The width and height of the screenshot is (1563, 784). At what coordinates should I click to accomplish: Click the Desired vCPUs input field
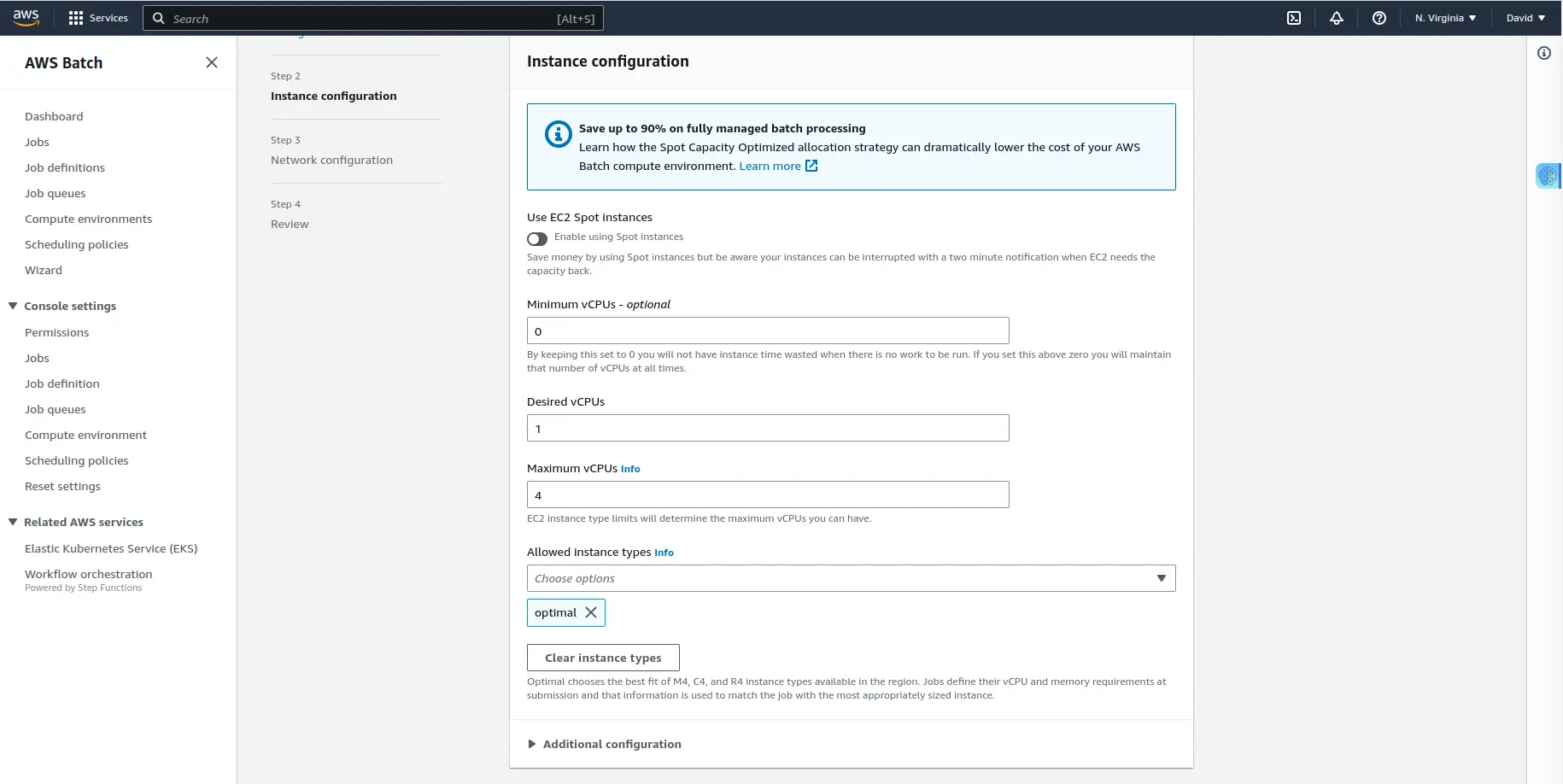click(x=768, y=428)
